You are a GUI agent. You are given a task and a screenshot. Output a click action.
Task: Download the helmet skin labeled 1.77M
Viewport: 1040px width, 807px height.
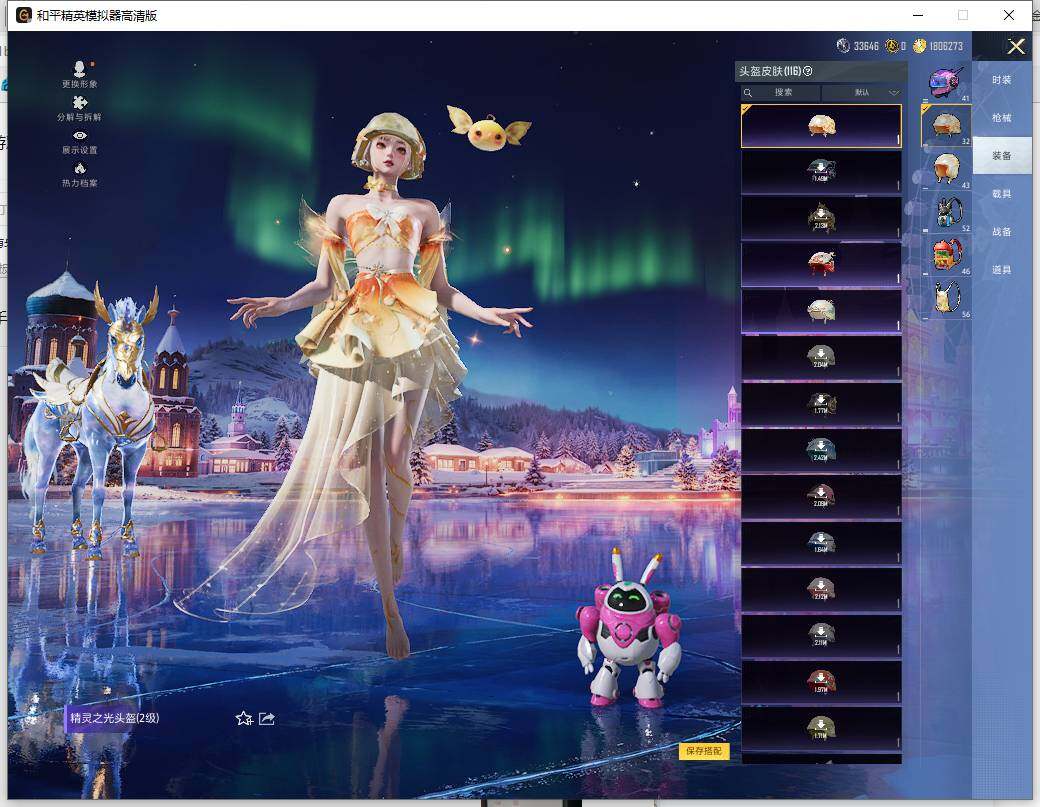(x=821, y=403)
